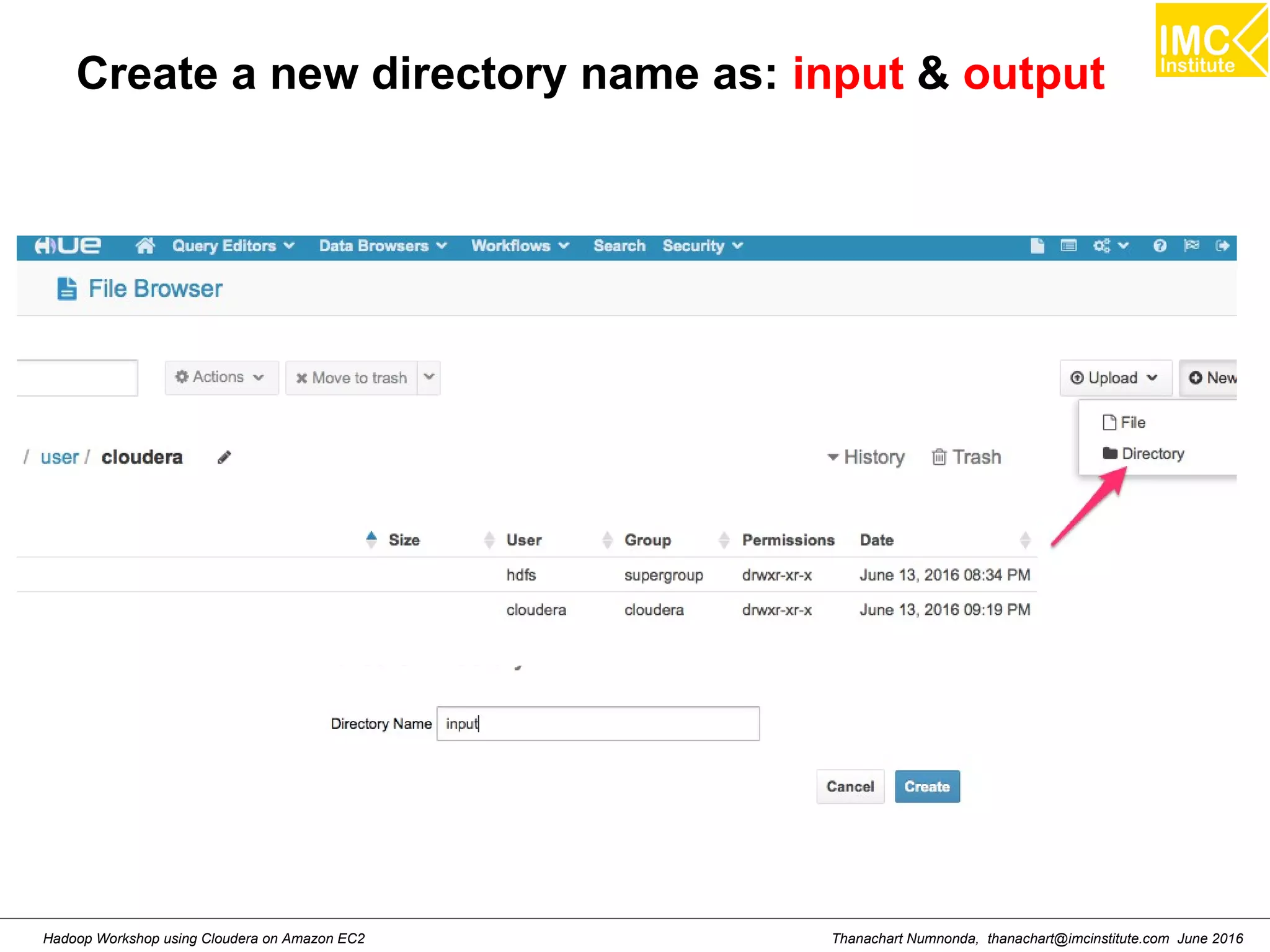Click the File Browser heading

tap(155, 289)
